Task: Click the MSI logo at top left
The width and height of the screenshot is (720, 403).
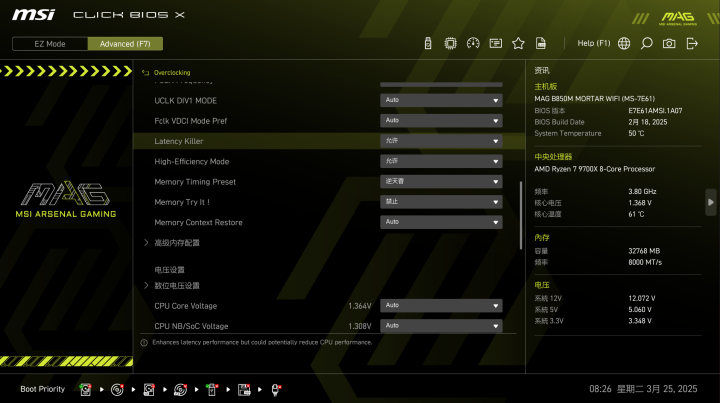Action: [34, 15]
